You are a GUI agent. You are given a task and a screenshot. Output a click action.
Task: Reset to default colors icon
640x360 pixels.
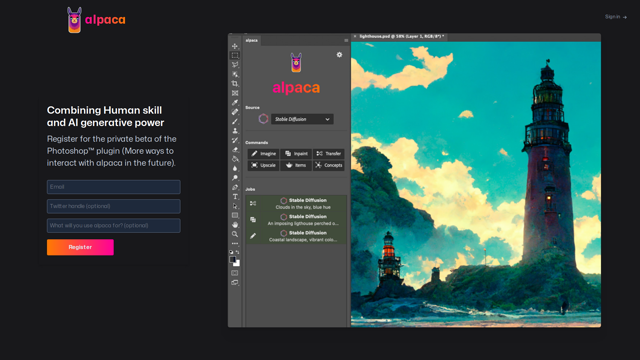(231, 252)
